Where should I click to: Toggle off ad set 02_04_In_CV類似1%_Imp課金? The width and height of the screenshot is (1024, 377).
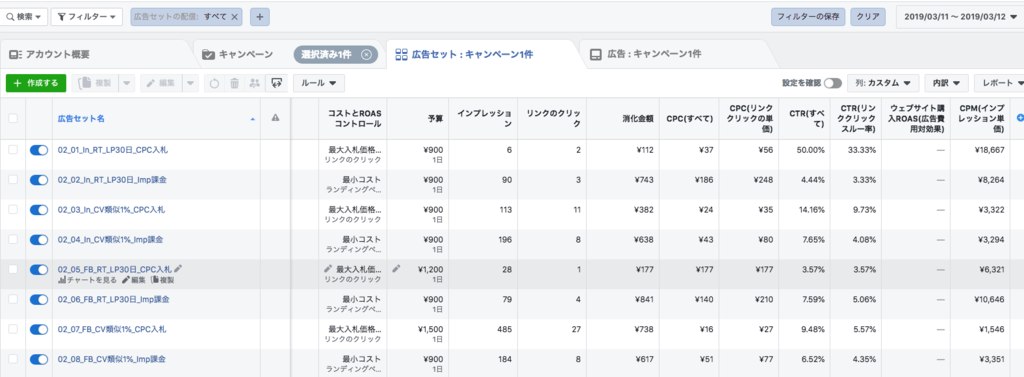click(39, 240)
